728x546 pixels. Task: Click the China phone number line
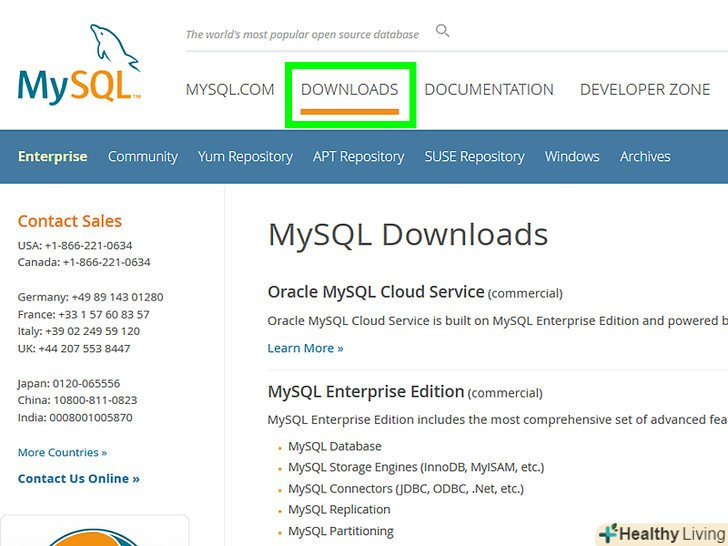78,400
